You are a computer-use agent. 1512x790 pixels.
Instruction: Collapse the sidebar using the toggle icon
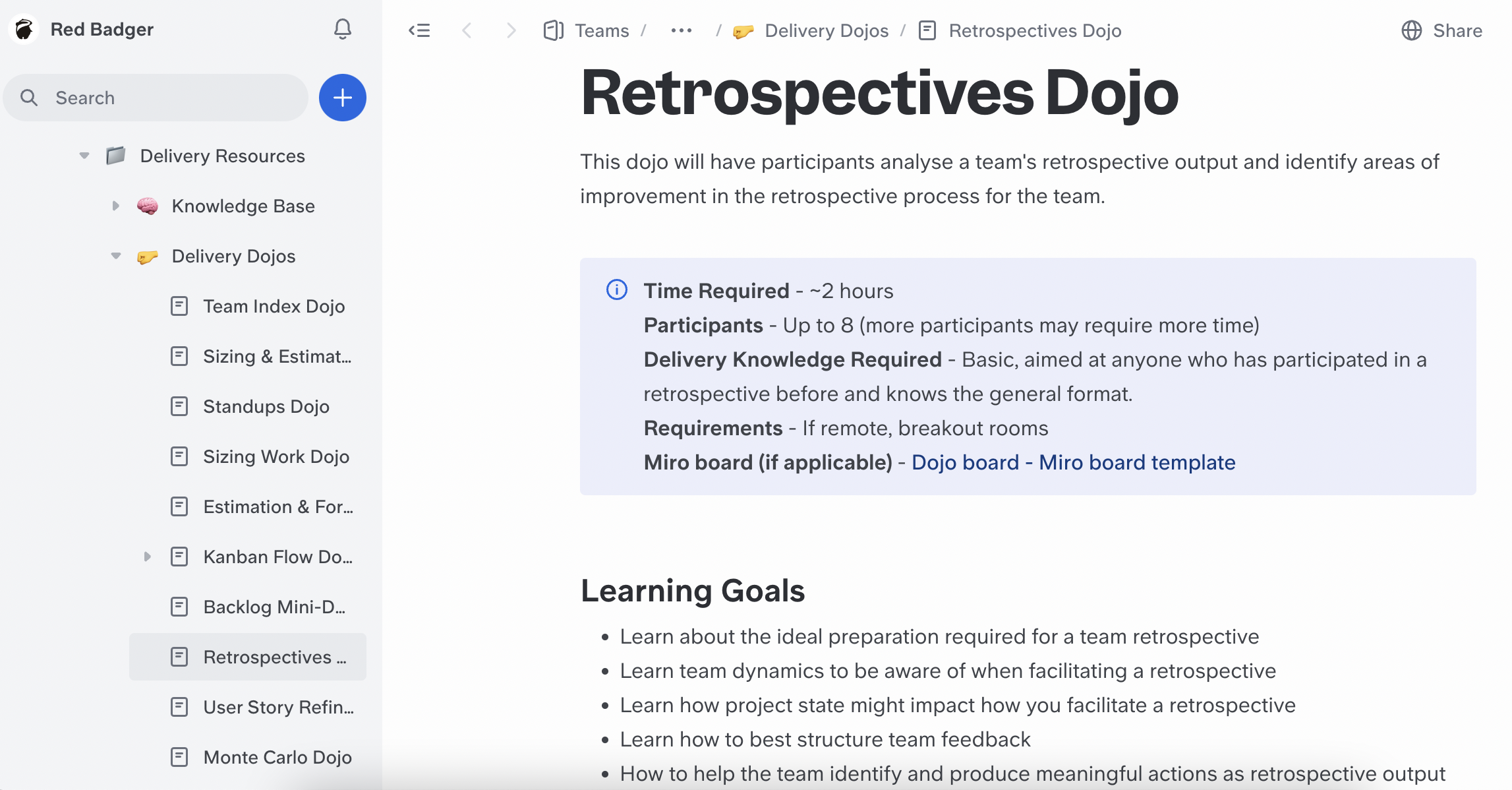419,30
